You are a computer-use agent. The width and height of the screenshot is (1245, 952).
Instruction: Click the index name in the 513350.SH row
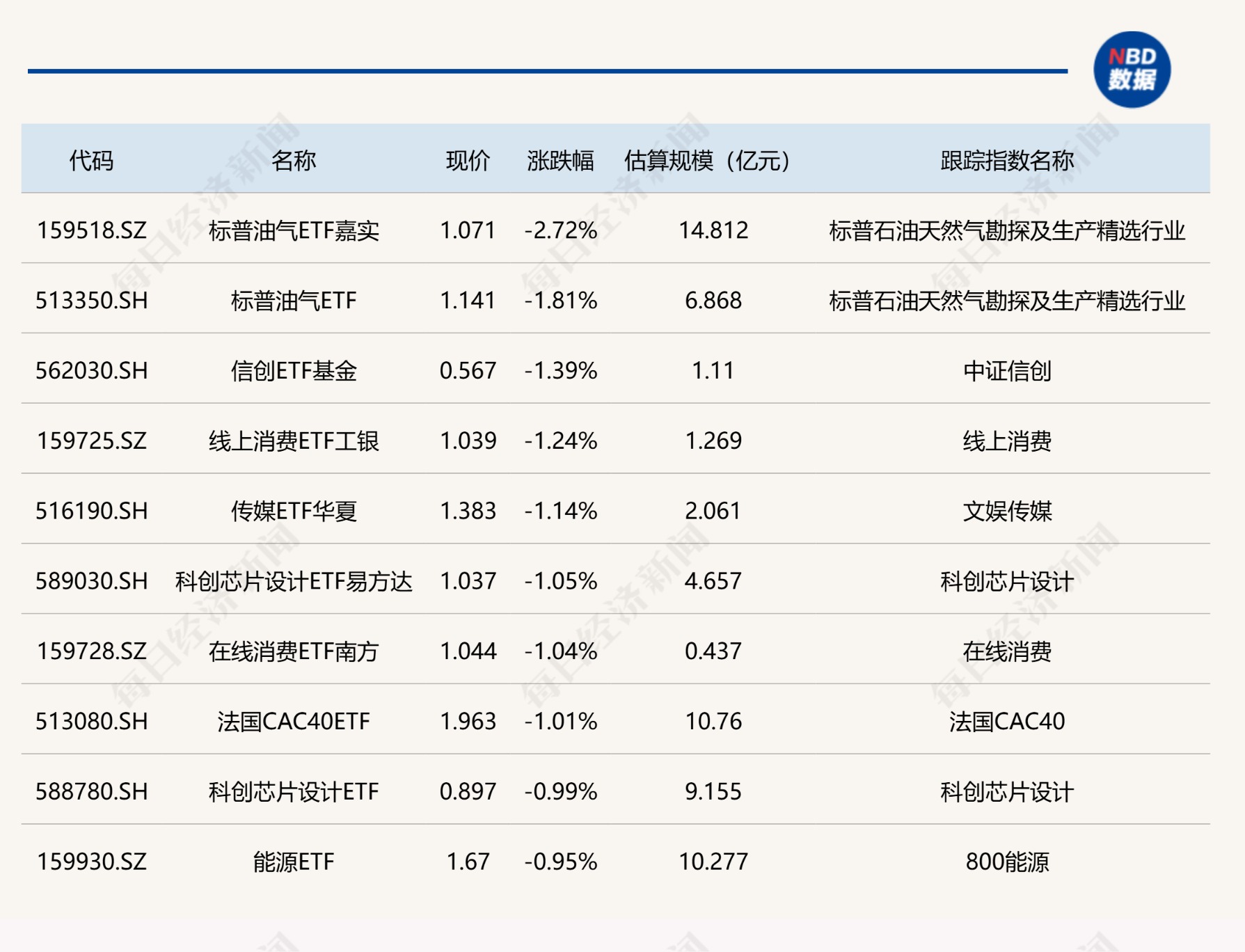point(1007,301)
